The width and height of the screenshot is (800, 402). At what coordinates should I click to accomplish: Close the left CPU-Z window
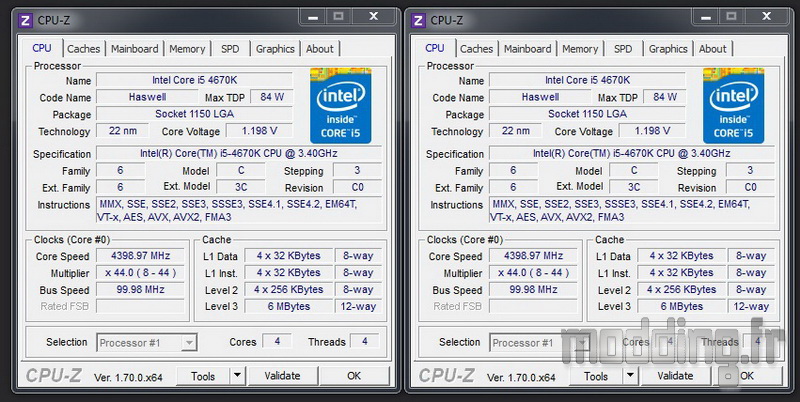pyautogui.click(x=373, y=17)
